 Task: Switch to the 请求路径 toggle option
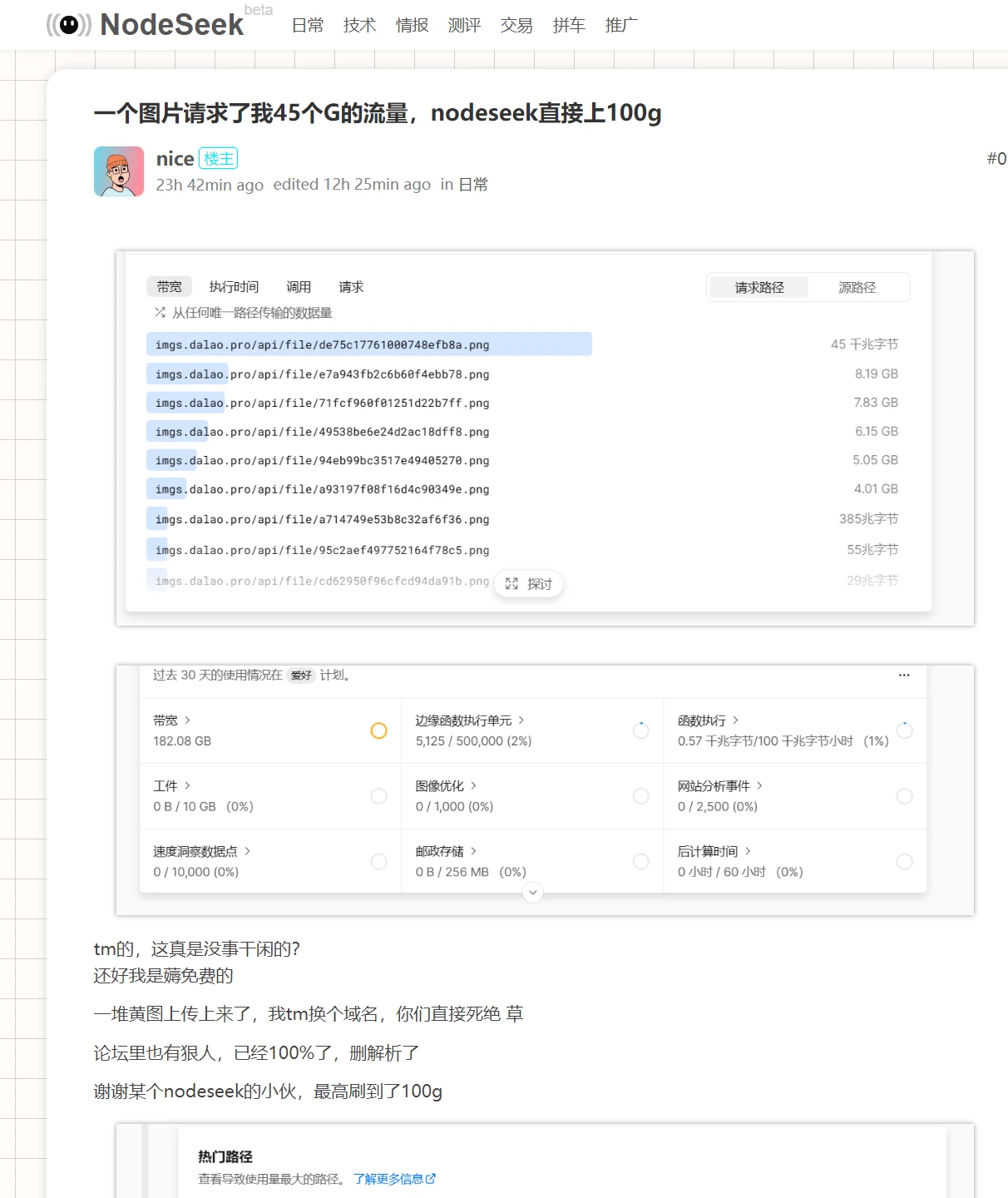pyautogui.click(x=758, y=288)
